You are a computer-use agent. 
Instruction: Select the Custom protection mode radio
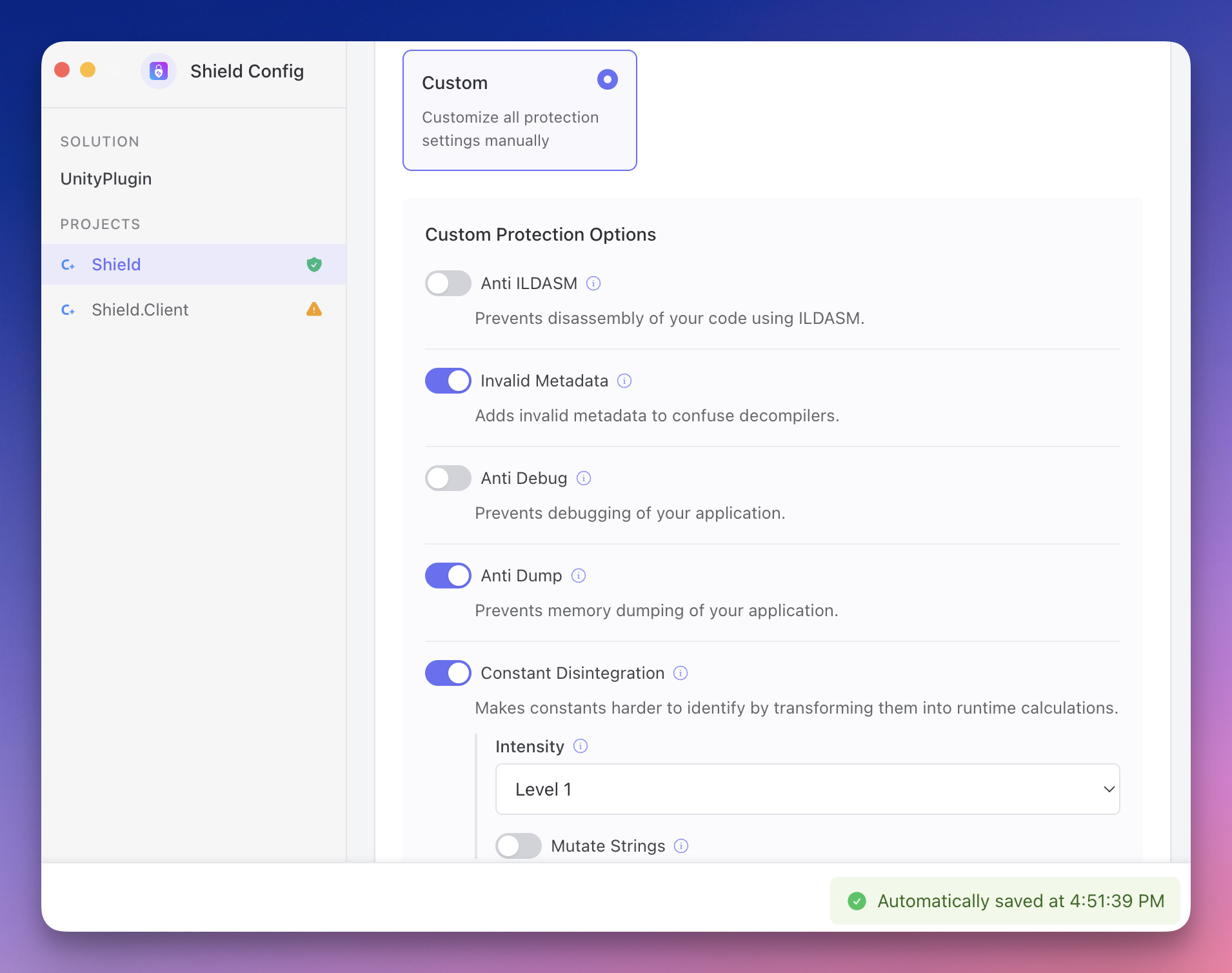[x=607, y=79]
